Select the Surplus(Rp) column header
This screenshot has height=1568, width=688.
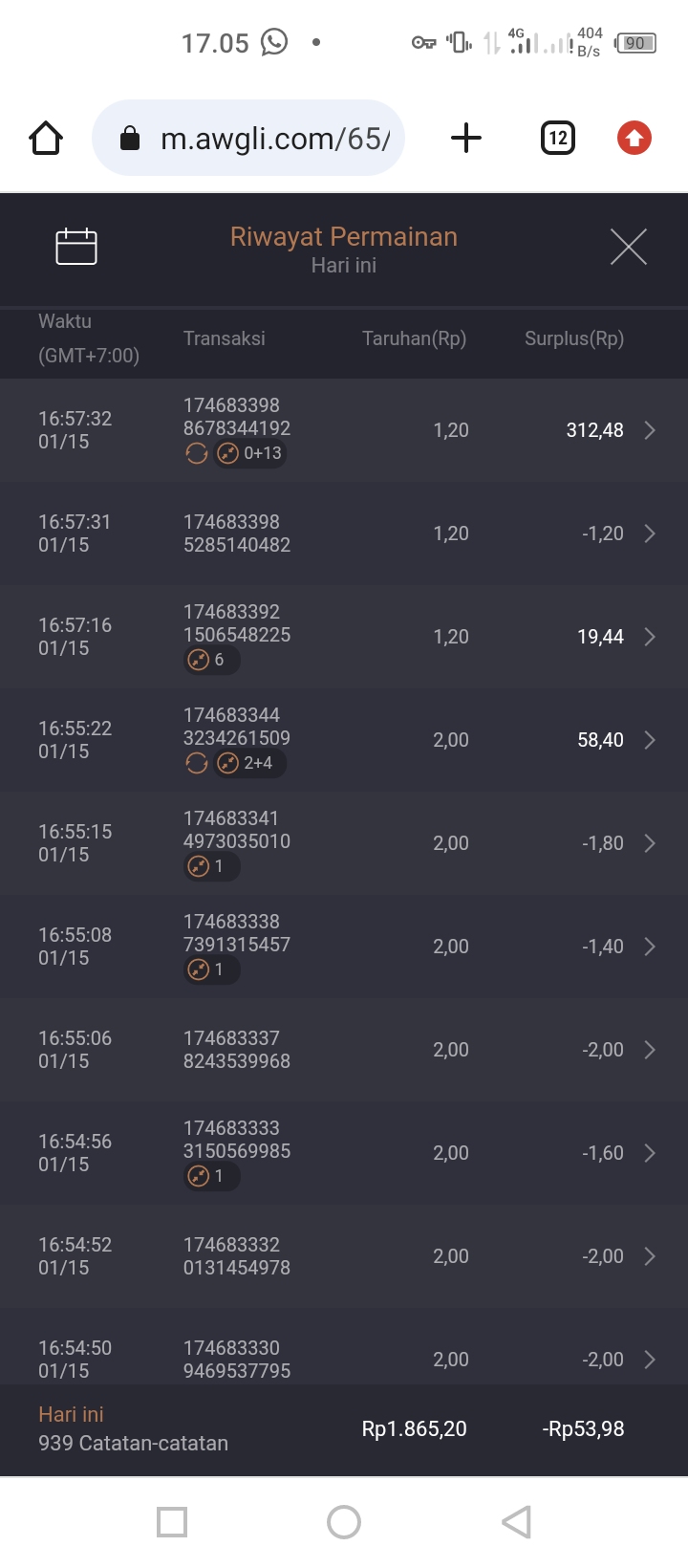pyautogui.click(x=573, y=338)
